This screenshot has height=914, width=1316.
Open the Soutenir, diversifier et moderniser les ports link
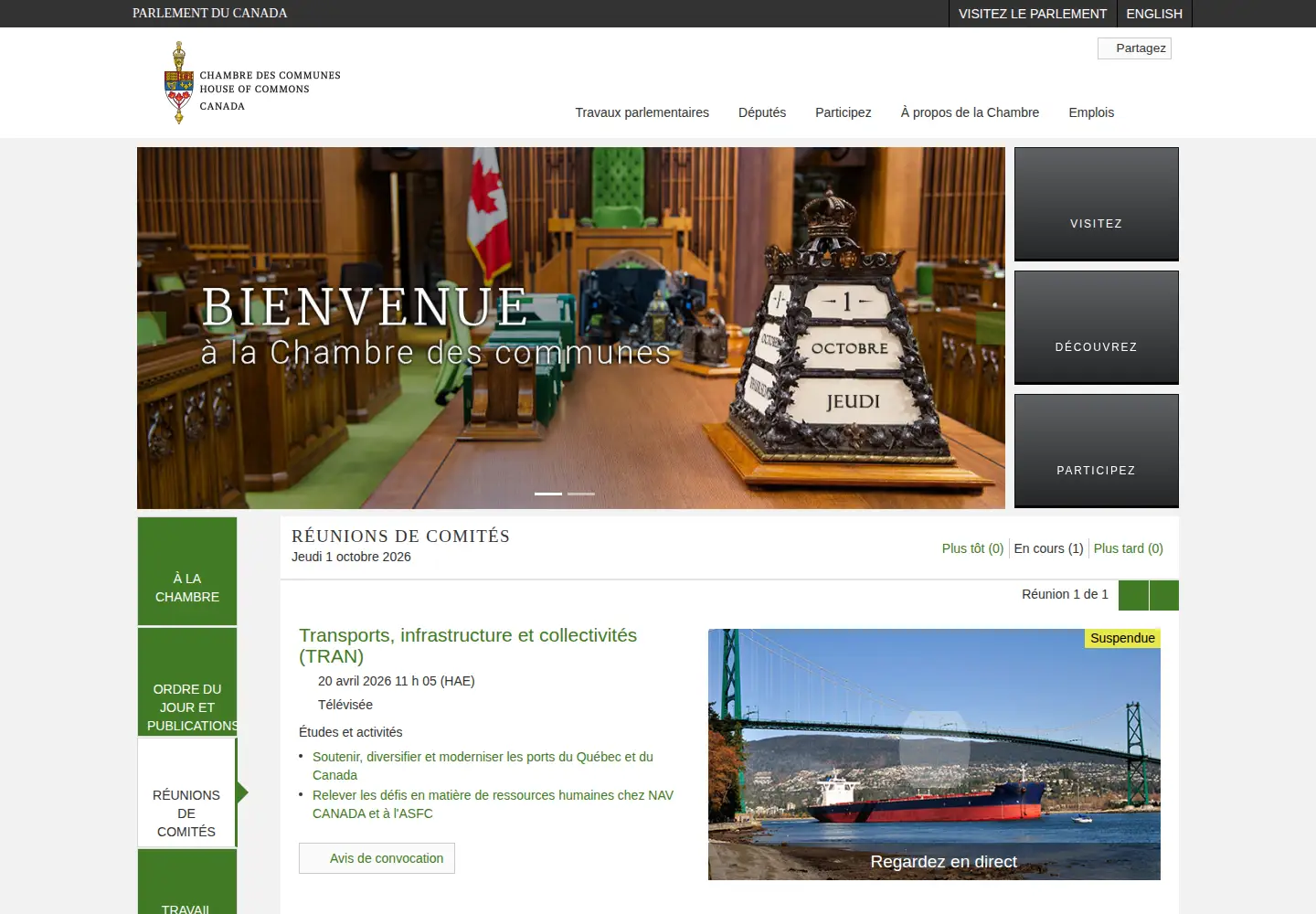click(x=483, y=766)
